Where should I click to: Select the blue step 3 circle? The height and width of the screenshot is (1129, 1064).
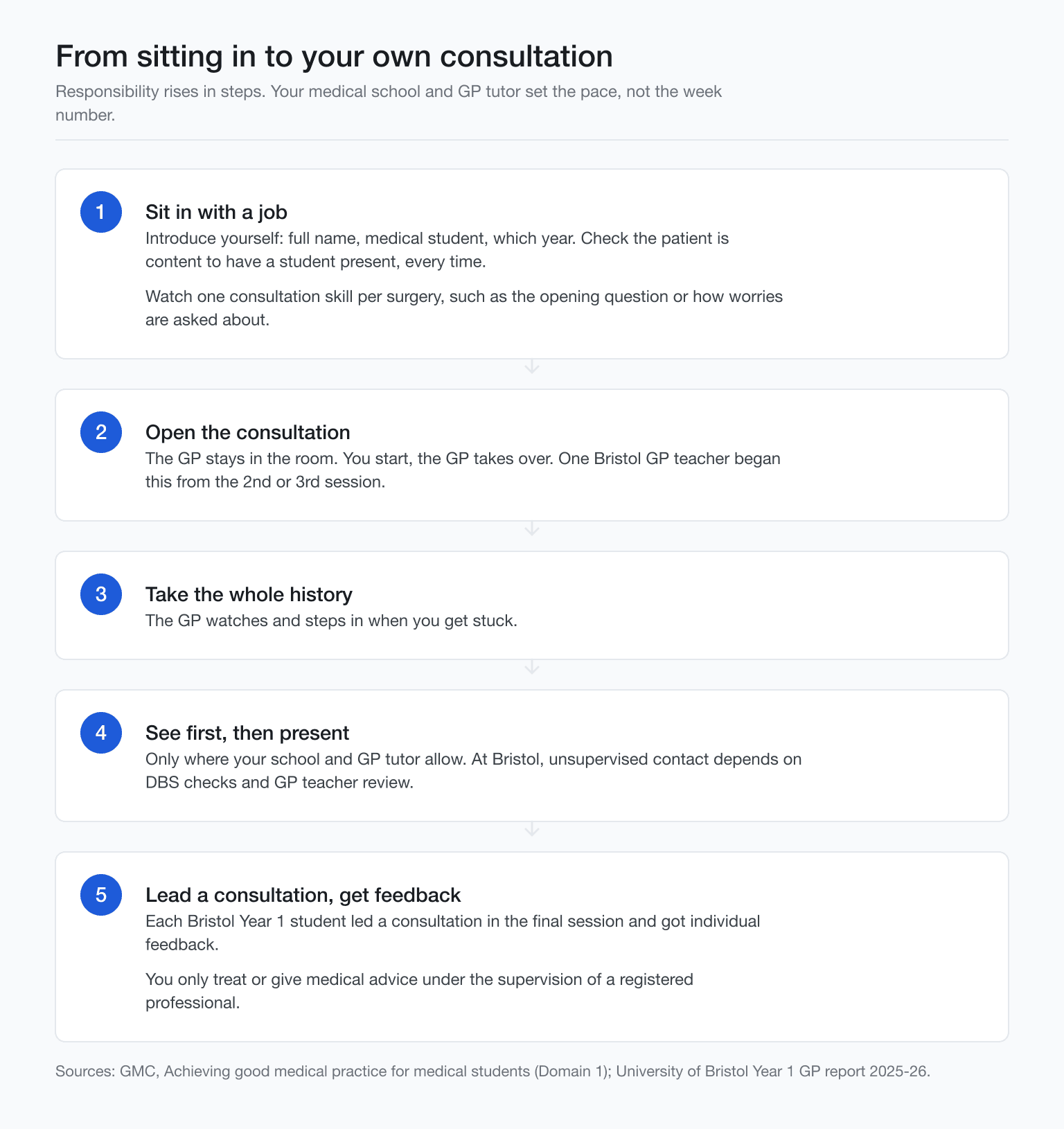pyautogui.click(x=101, y=594)
